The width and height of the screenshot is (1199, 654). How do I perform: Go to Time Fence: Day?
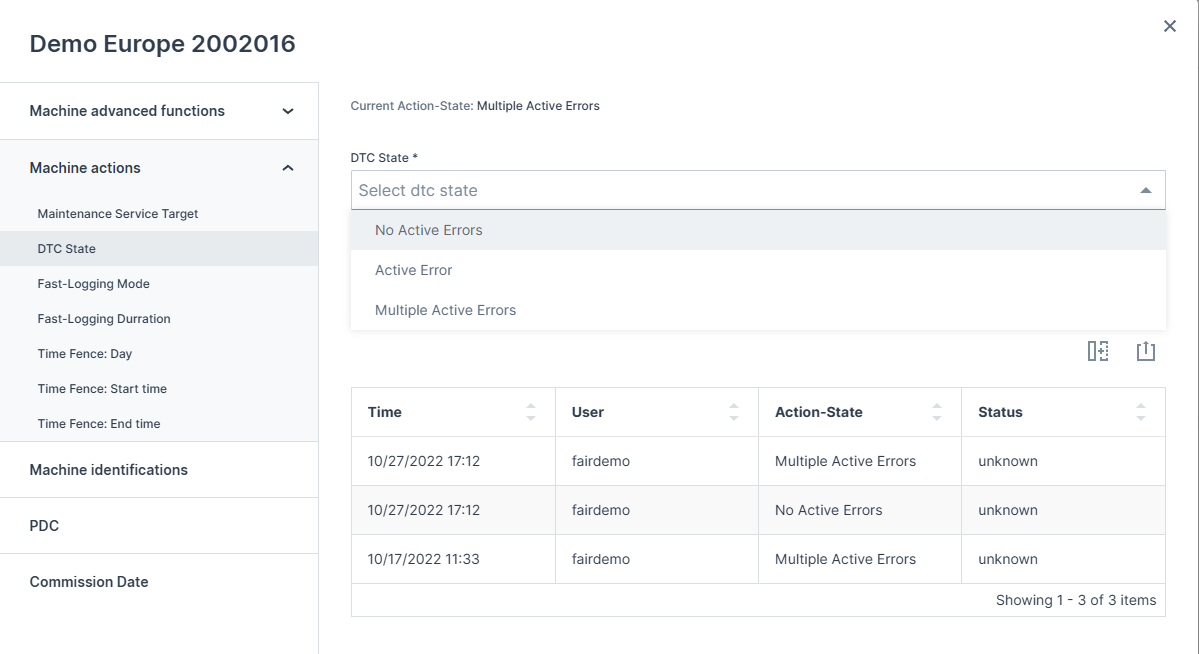[85, 354]
